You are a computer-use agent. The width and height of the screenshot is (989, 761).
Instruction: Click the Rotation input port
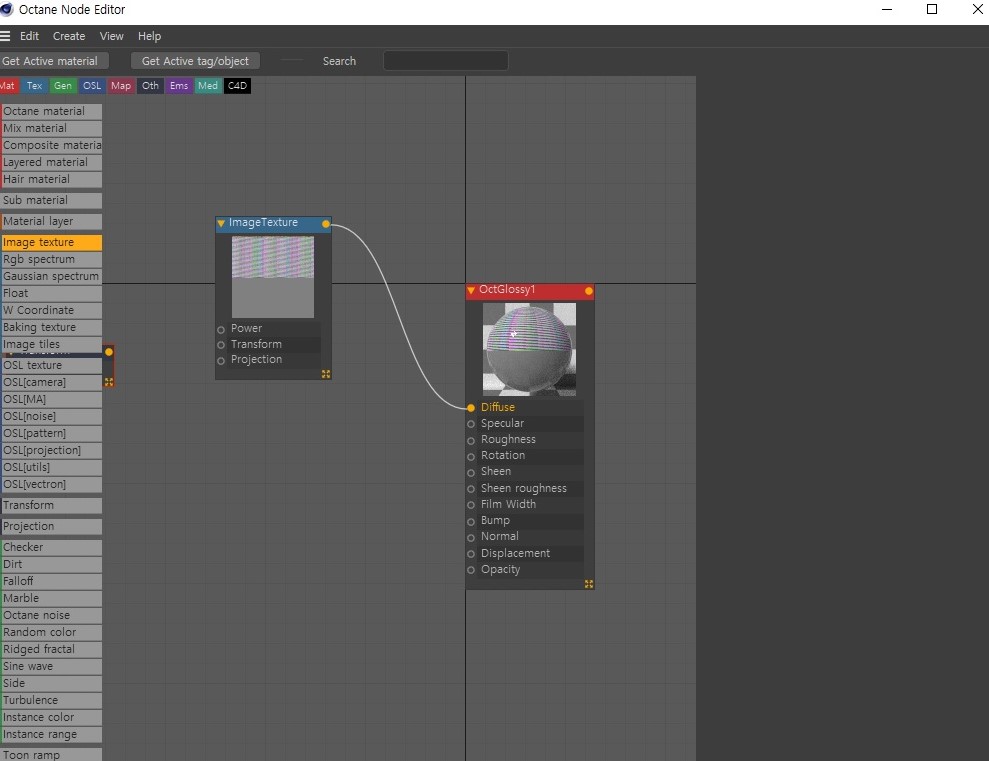pyautogui.click(x=471, y=456)
